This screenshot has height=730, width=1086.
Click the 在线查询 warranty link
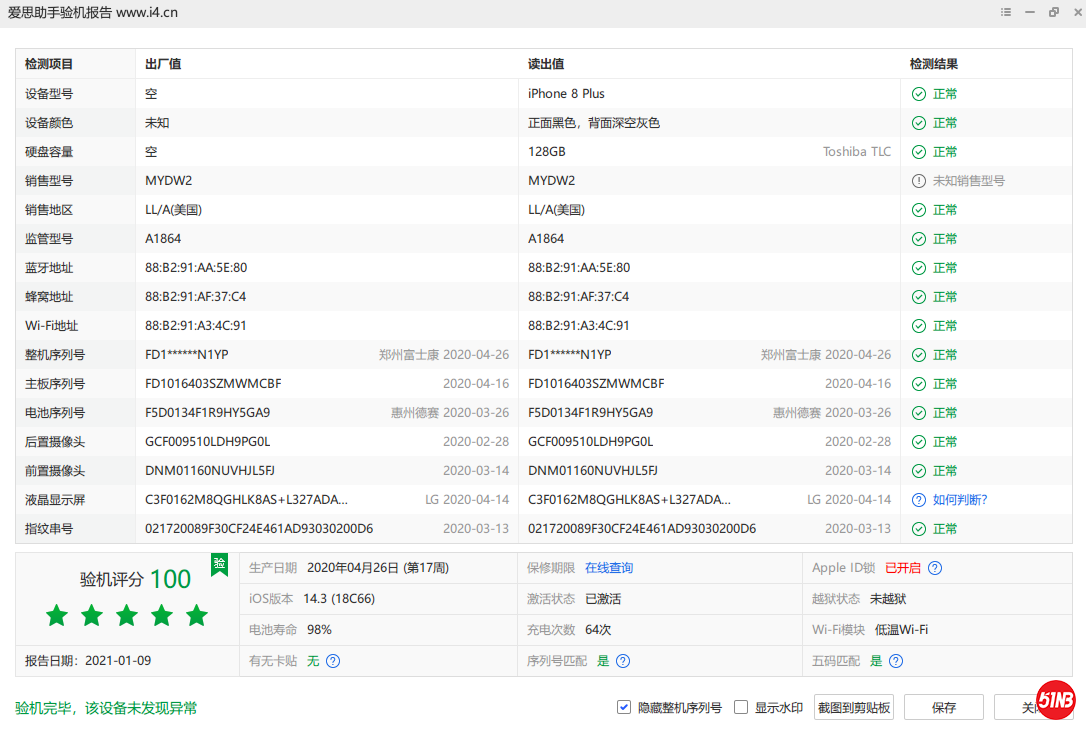tap(609, 568)
